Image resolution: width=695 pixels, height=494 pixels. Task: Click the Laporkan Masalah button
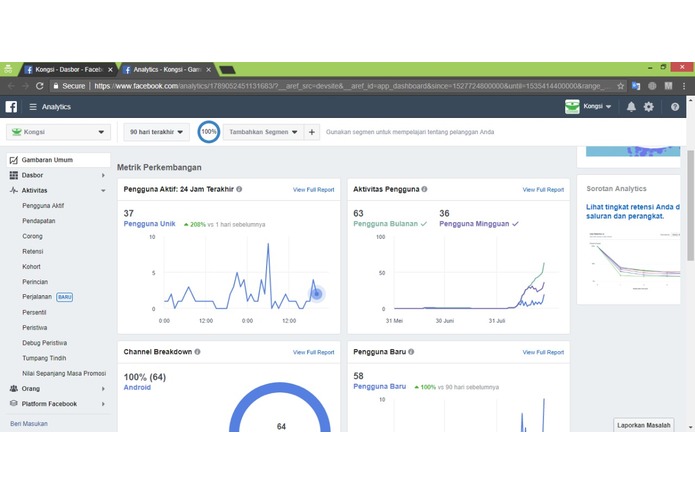(x=644, y=425)
